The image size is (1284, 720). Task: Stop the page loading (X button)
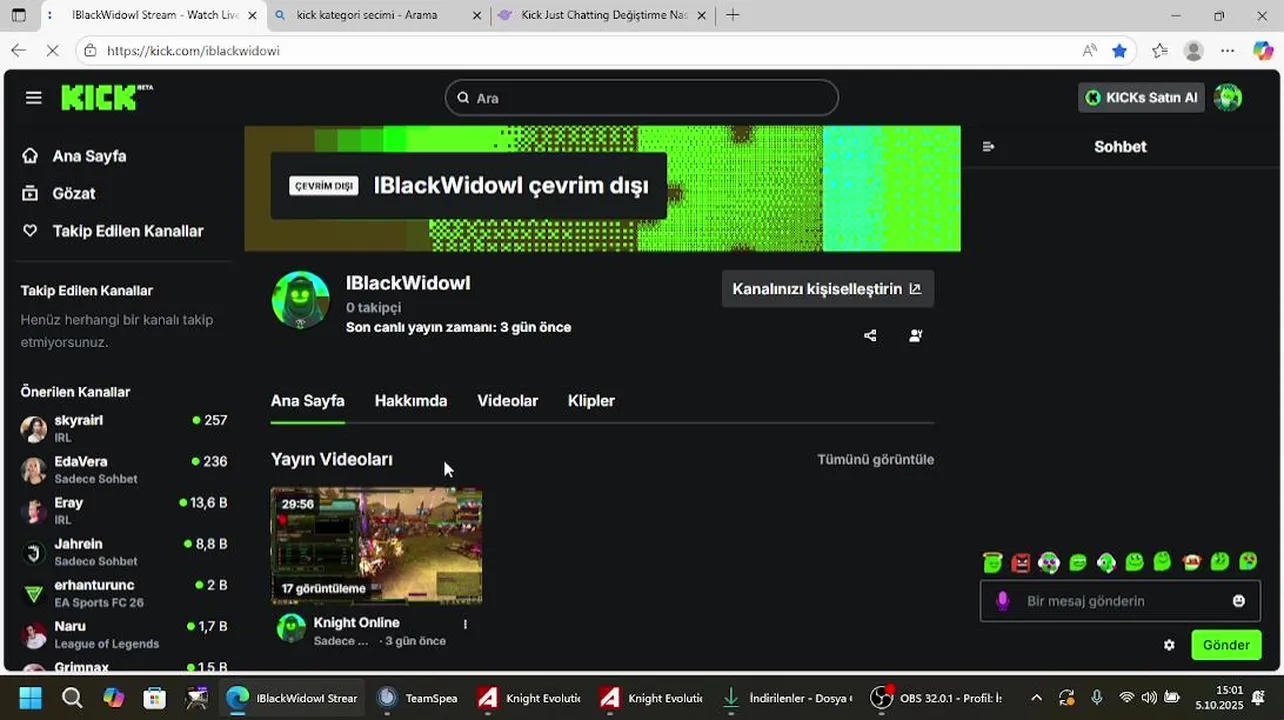(x=53, y=51)
